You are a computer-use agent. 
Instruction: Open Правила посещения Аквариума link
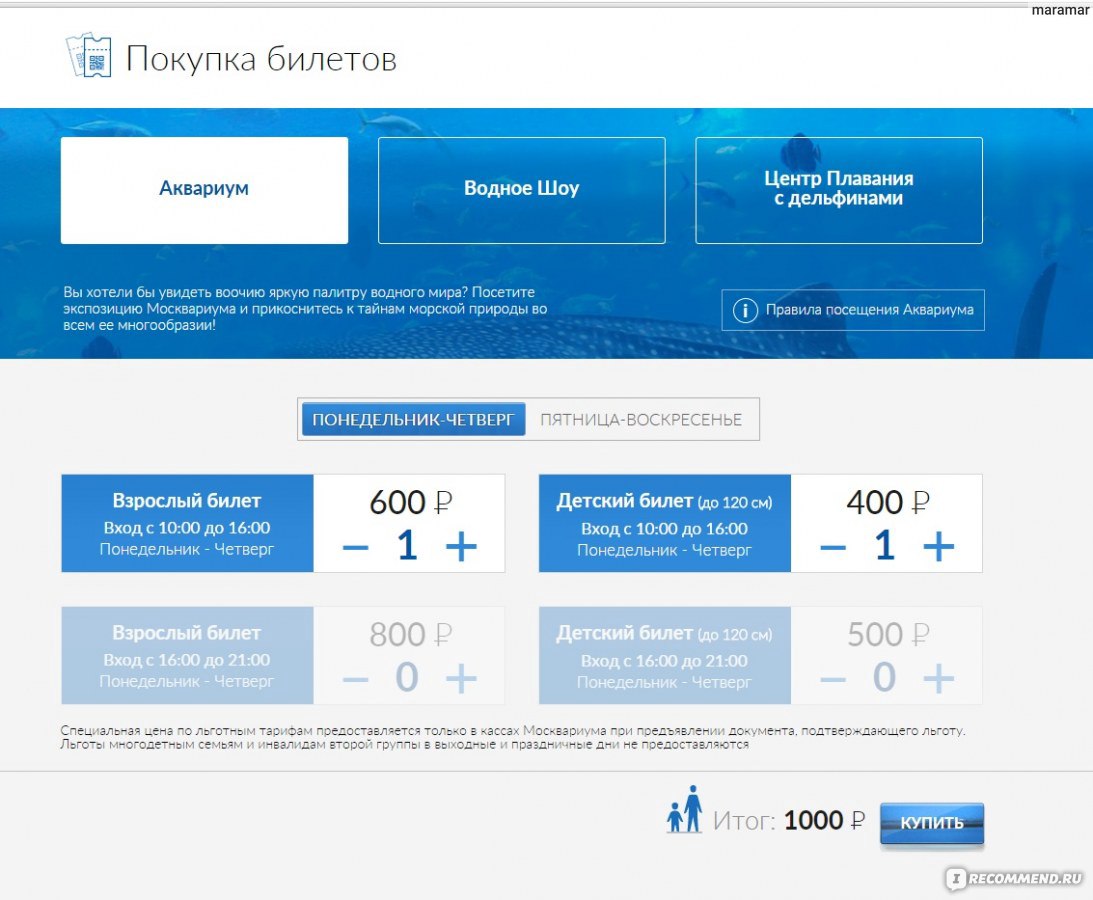click(x=868, y=310)
